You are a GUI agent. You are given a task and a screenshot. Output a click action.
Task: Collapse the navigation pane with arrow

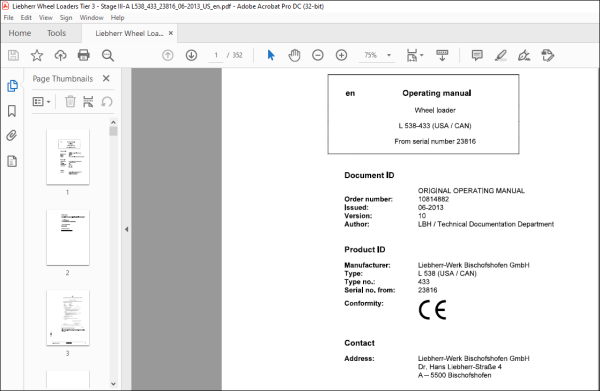point(126,230)
